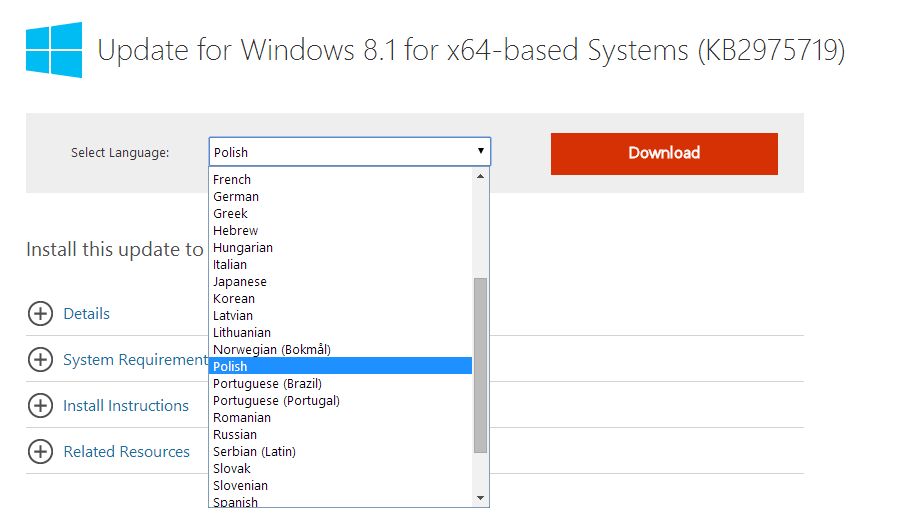The width and height of the screenshot is (909, 522).
Task: Open the Related Resources link
Action: pyautogui.click(x=126, y=452)
